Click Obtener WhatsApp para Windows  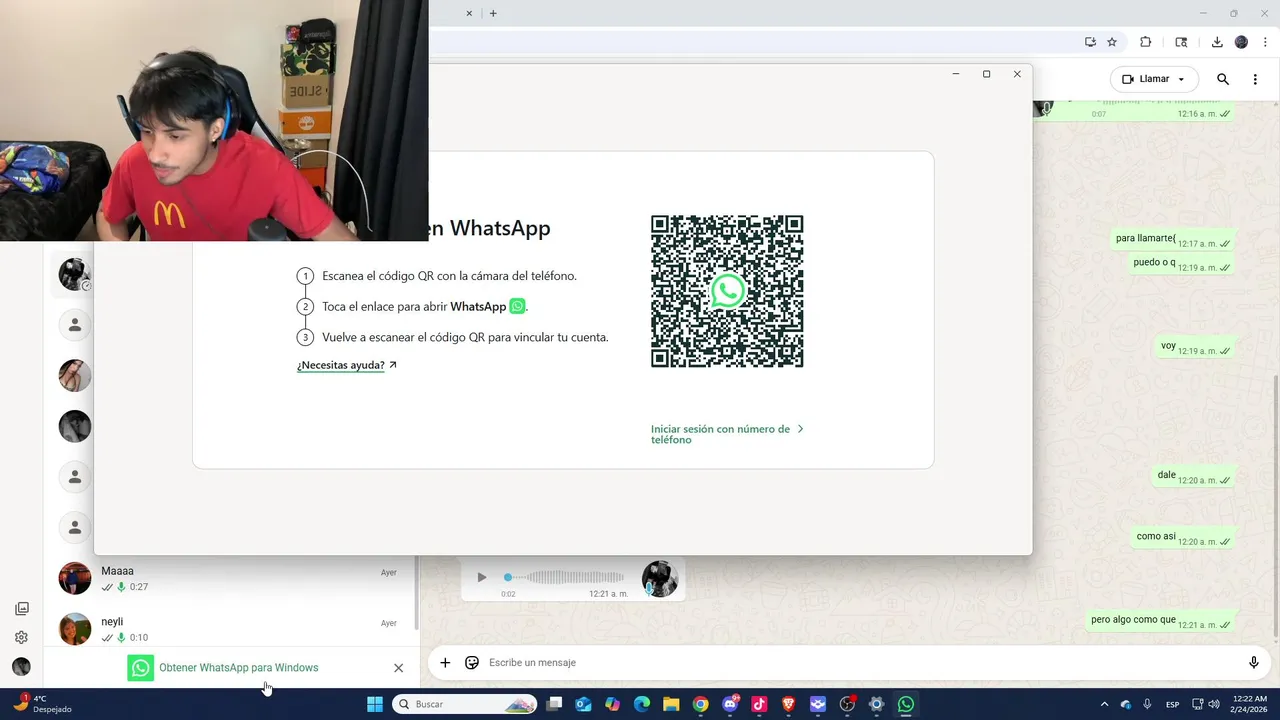(x=238, y=668)
